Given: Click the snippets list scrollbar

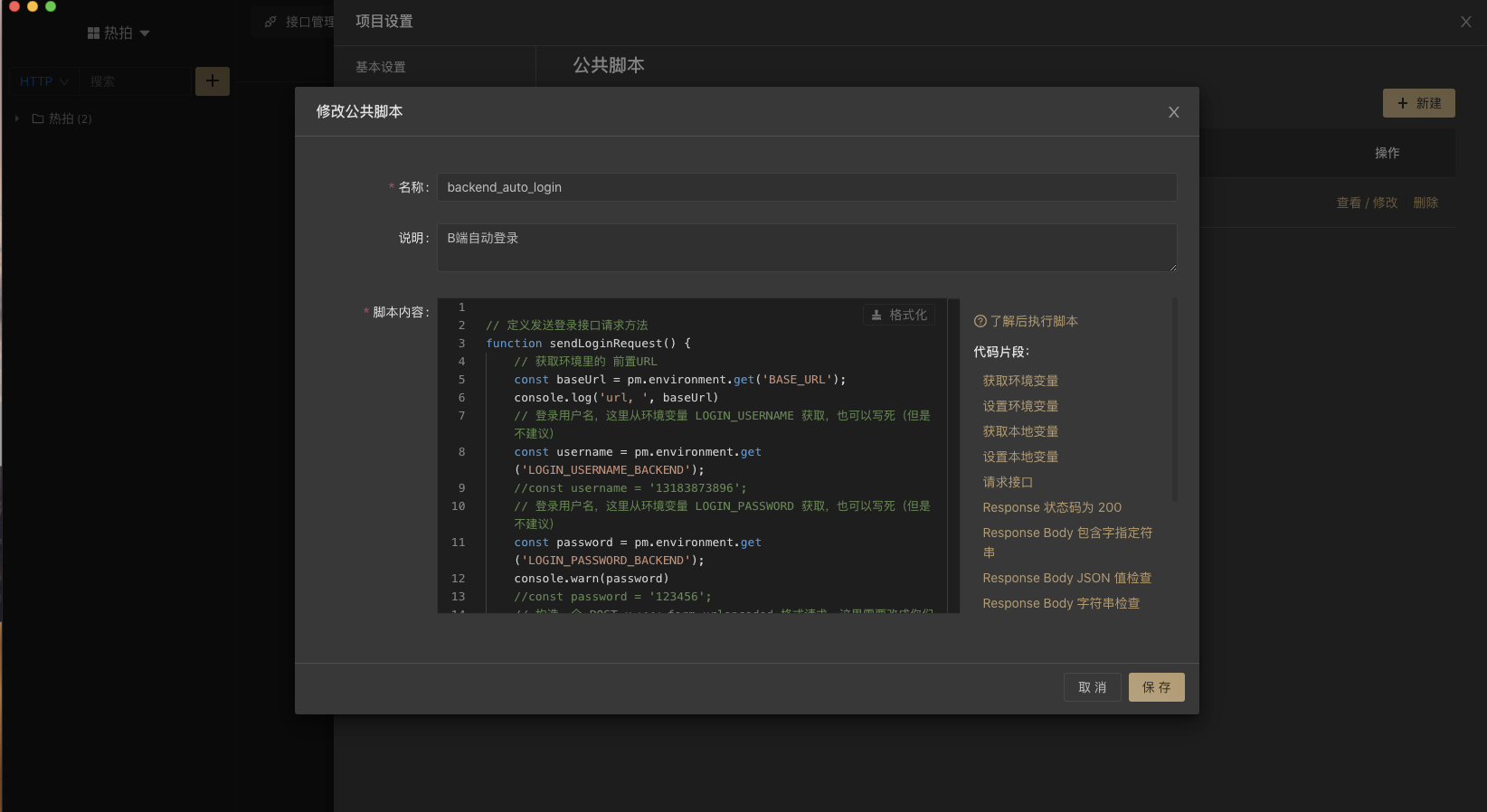Looking at the screenshot, I should coord(1174,399).
